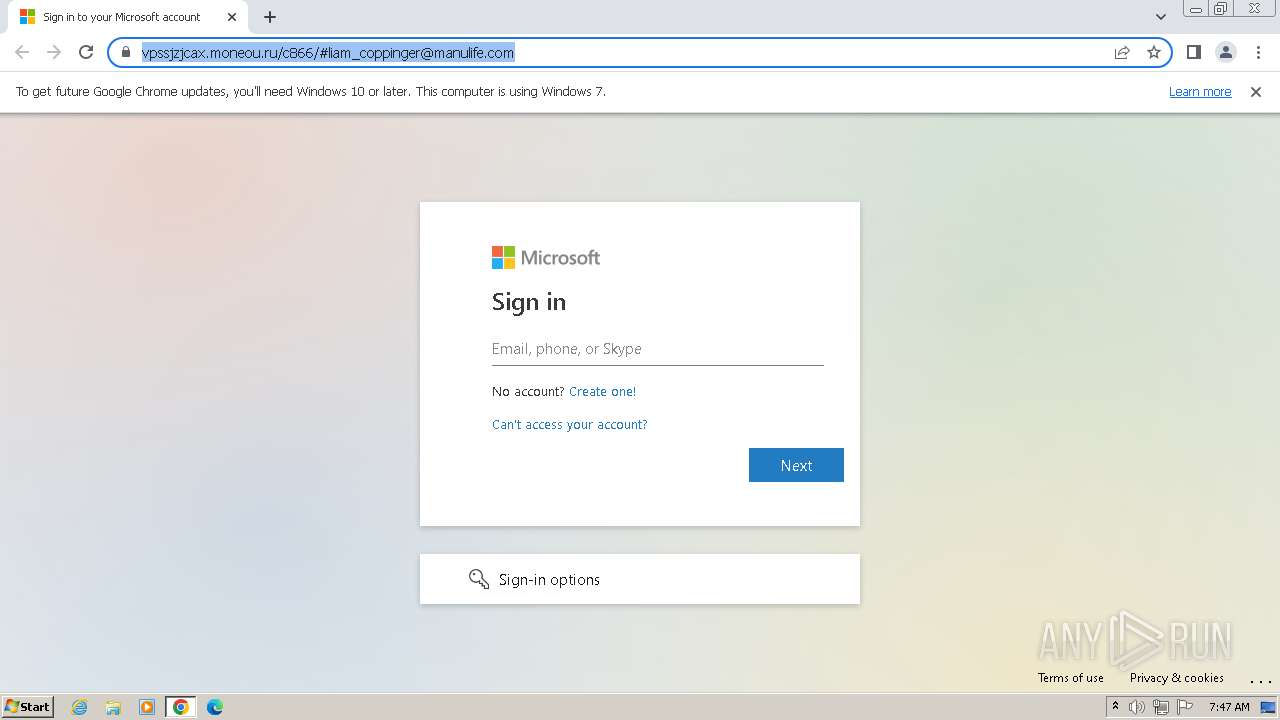Minimize the Chrome window
The height and width of the screenshot is (720, 1280).
(x=1196, y=9)
